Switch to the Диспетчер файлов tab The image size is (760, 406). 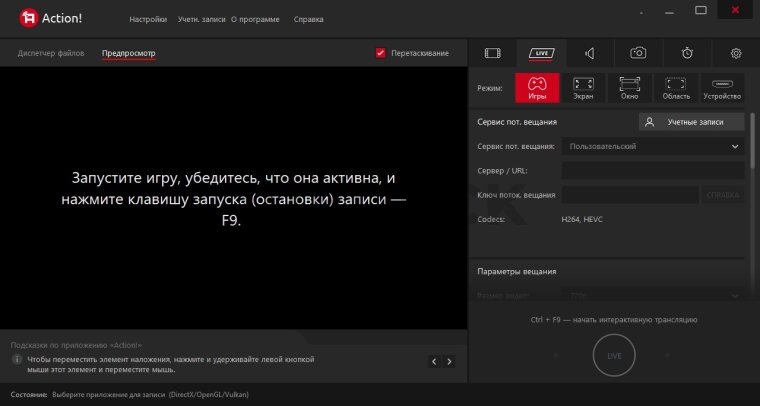[x=51, y=53]
